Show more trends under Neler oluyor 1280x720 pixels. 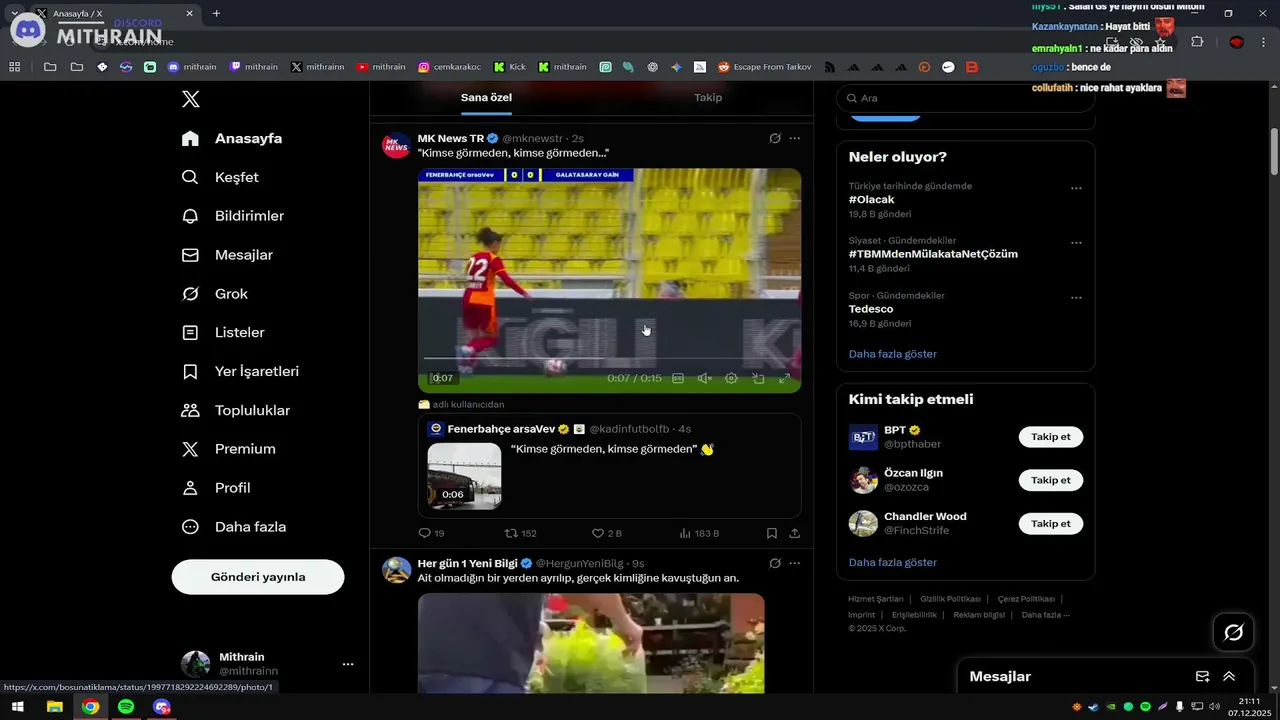point(893,354)
